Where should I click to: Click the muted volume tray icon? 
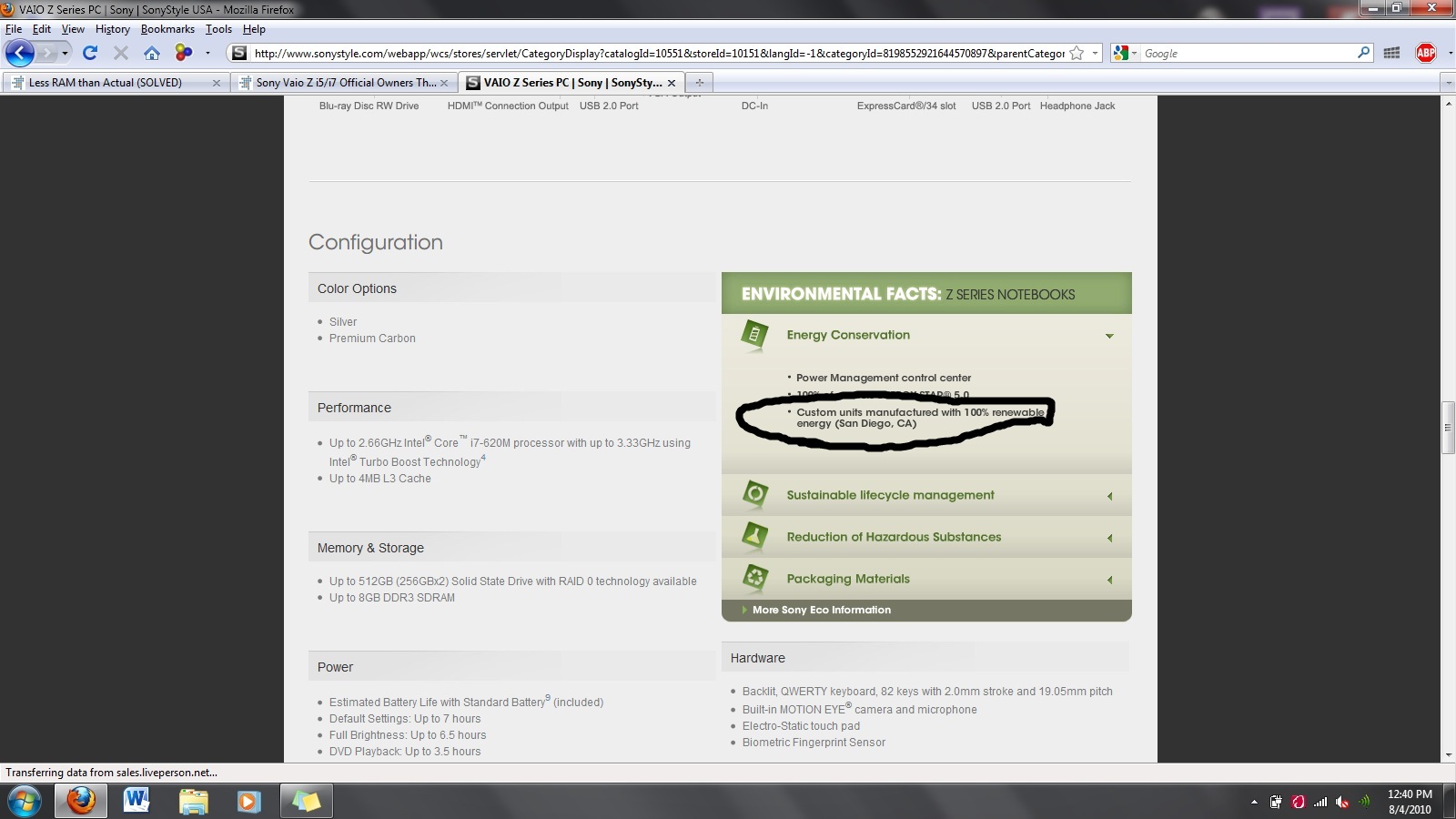pos(1342,802)
